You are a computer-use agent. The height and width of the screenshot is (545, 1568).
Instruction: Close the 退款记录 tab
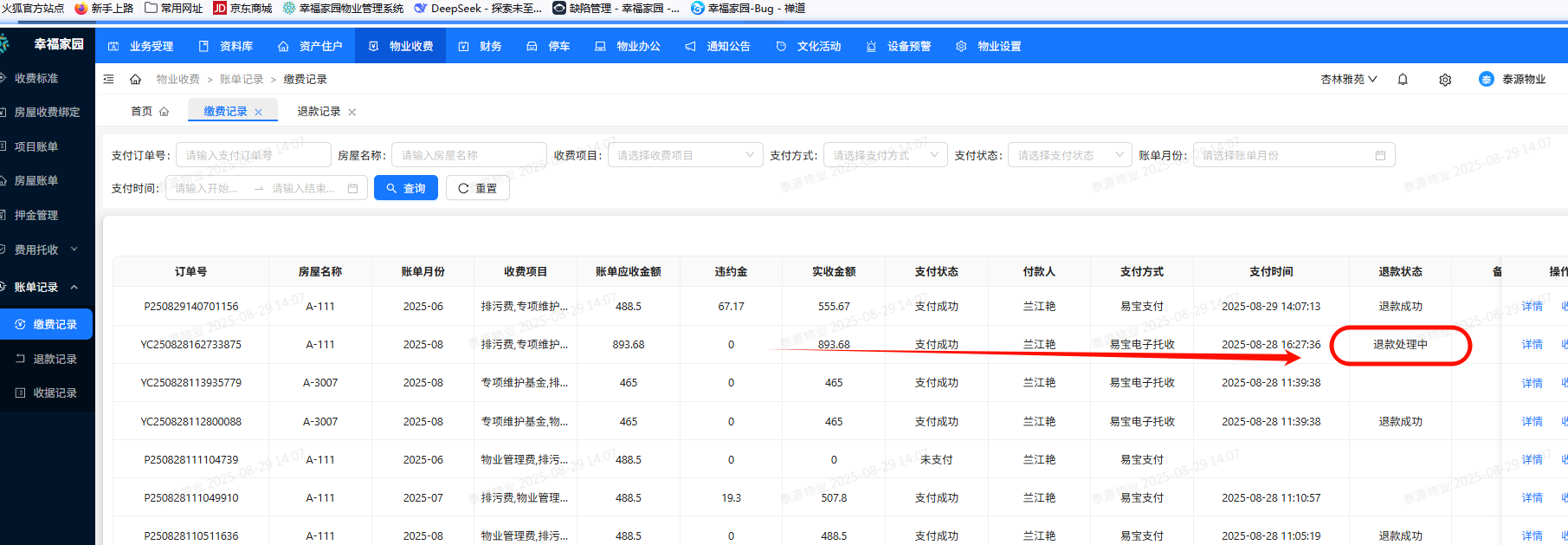352,112
